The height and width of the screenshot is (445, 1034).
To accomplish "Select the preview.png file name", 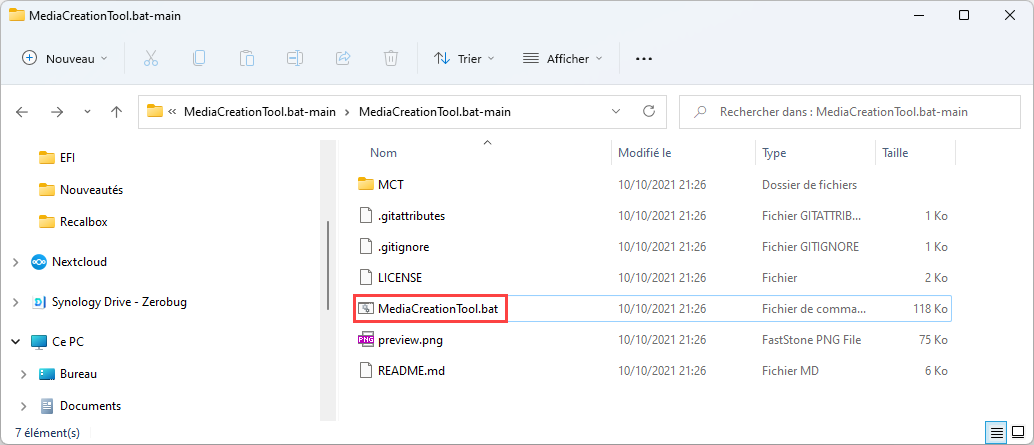I will (410, 340).
